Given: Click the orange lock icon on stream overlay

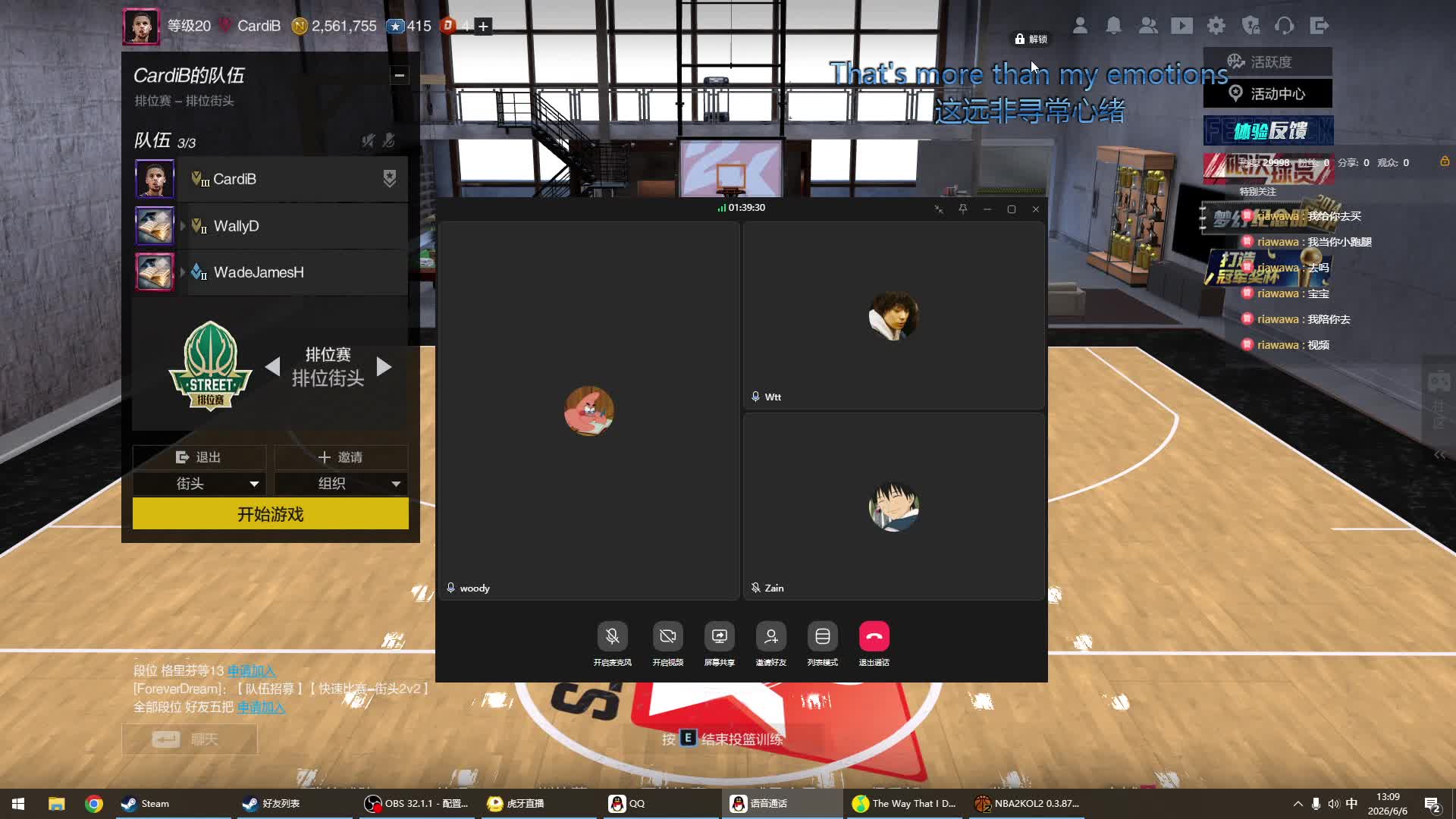Looking at the screenshot, I should pyautogui.click(x=1445, y=162).
